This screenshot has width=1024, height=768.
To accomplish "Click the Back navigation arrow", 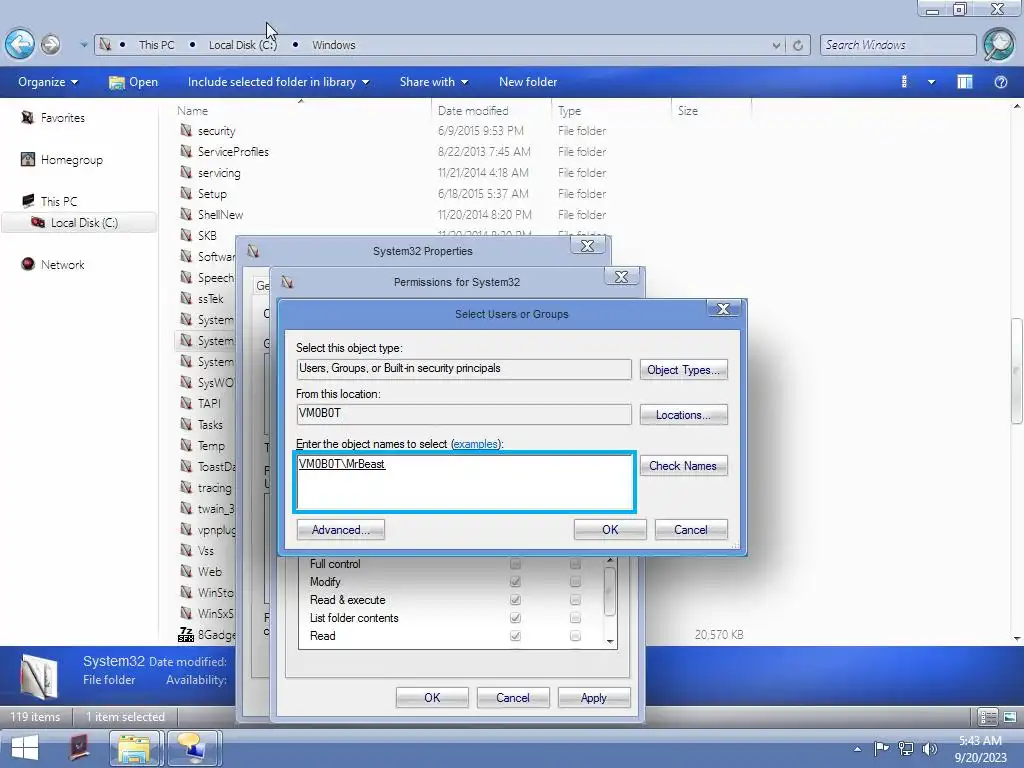I will pyautogui.click(x=20, y=44).
